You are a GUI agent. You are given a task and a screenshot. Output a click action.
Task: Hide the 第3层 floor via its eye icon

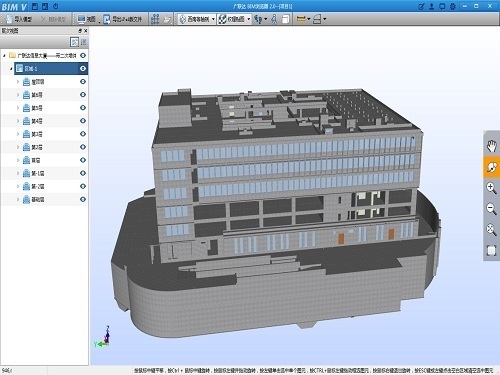click(83, 134)
